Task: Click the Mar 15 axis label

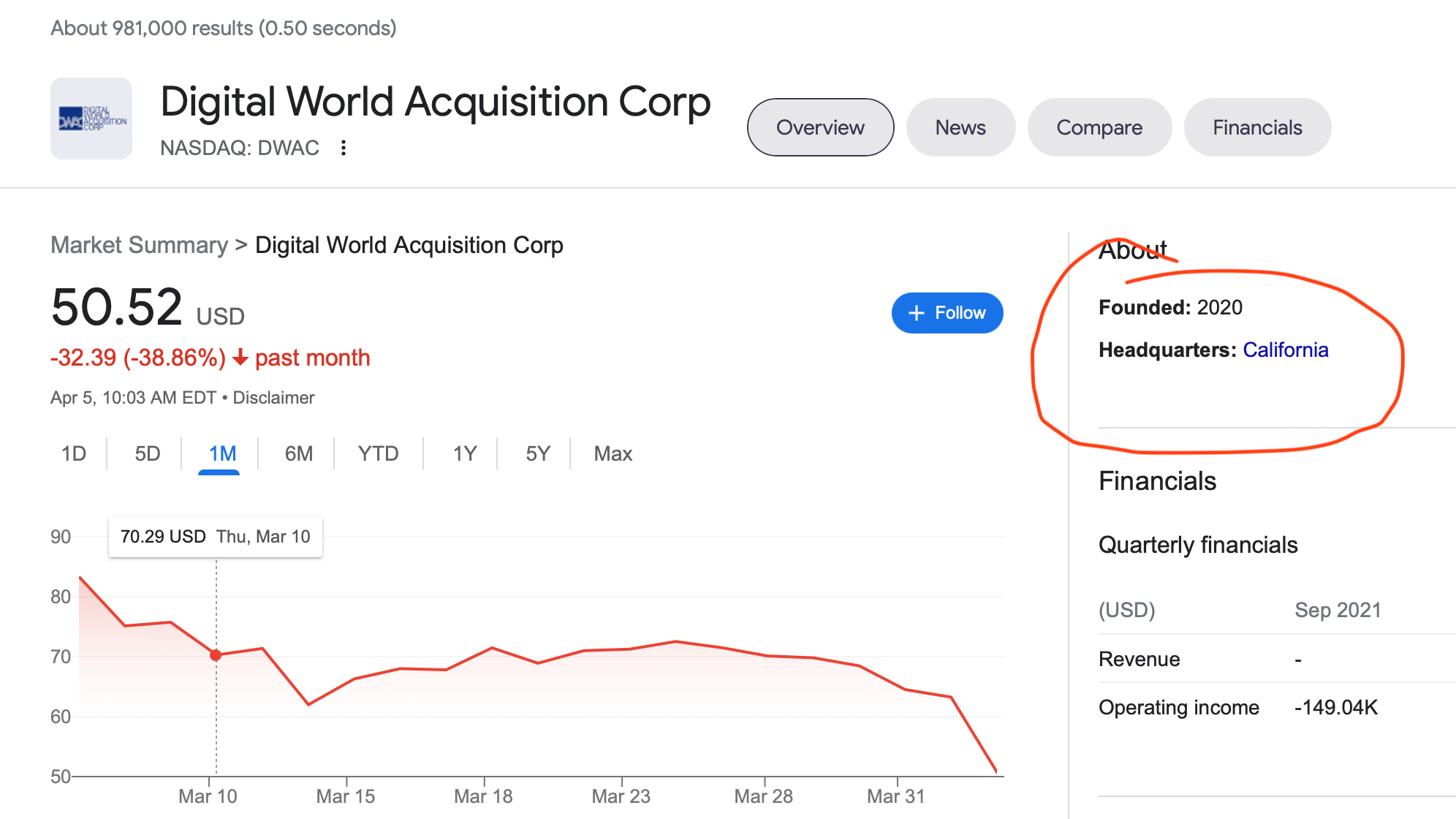Action: tap(345, 796)
